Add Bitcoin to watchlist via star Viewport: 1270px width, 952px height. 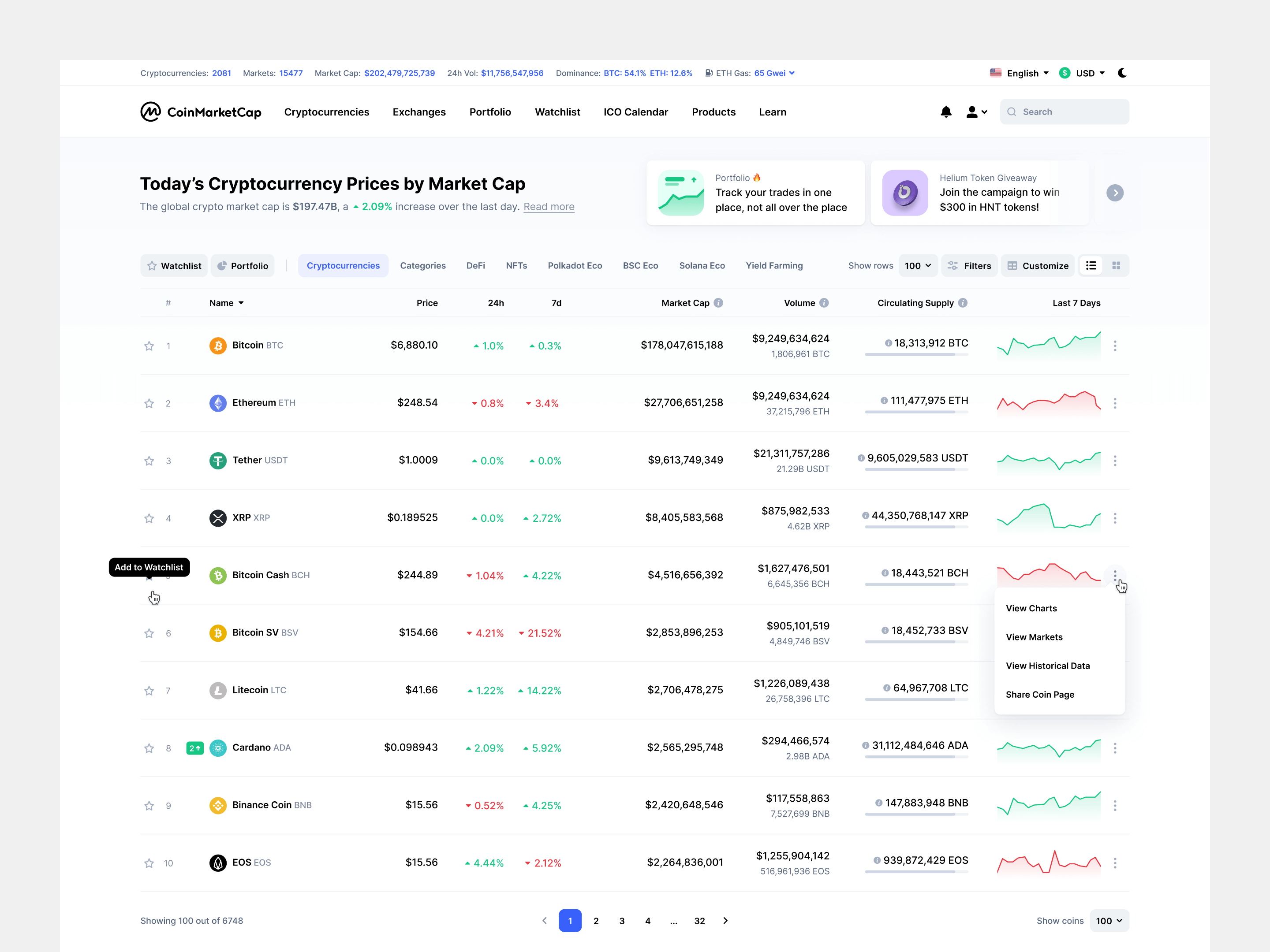click(x=149, y=346)
